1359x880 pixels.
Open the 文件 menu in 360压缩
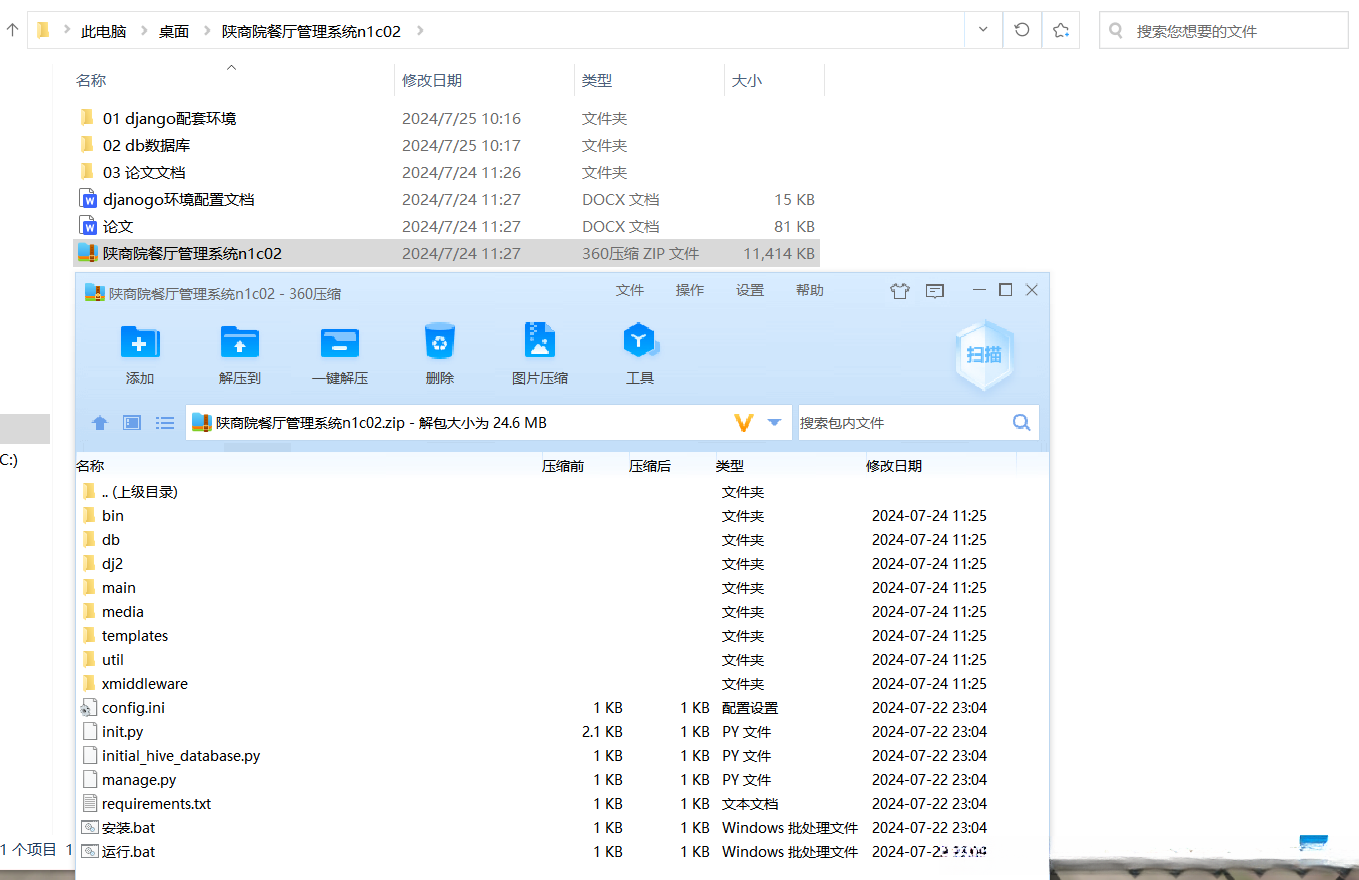click(x=630, y=290)
